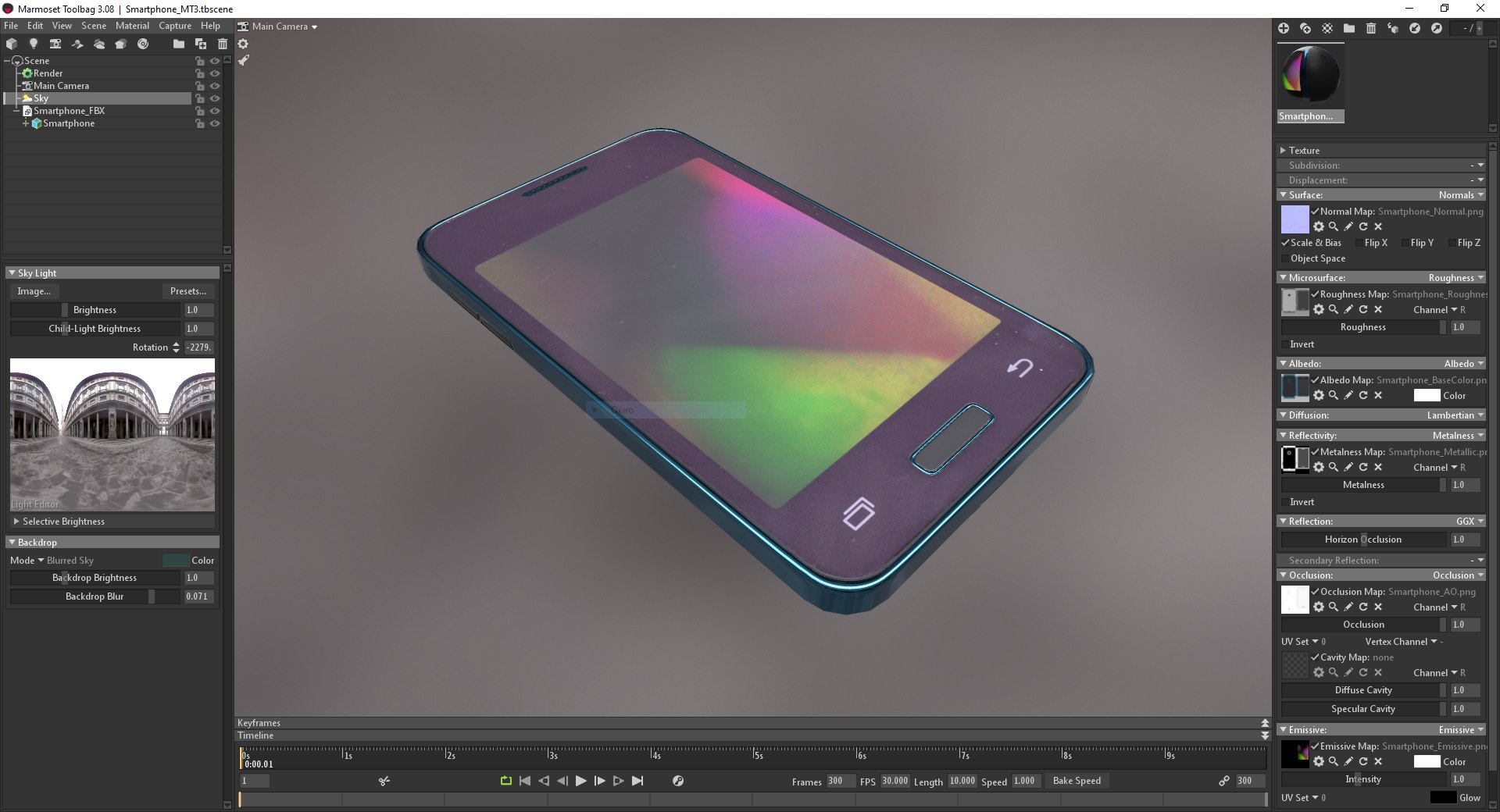Delete the selected scene object with trash icon
The width and height of the screenshot is (1500, 812).
point(223,44)
